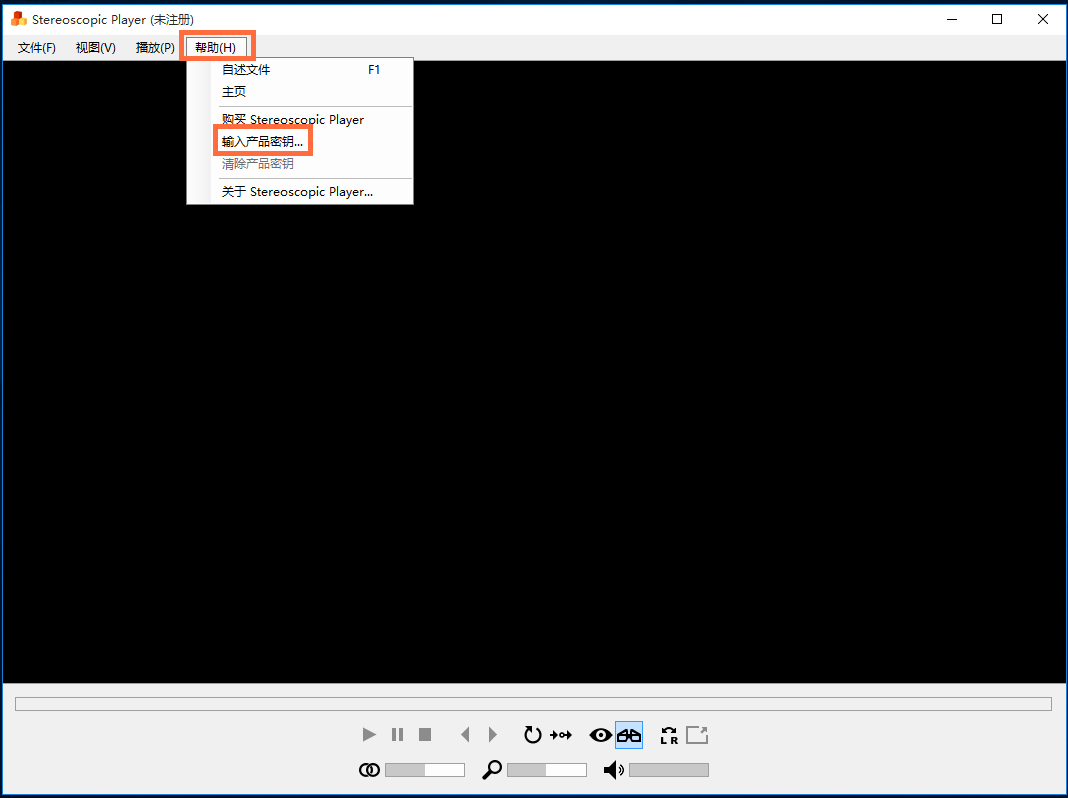Select 输入产品密钥... menu entry
Viewport: 1068px width, 798px height.
point(300,142)
